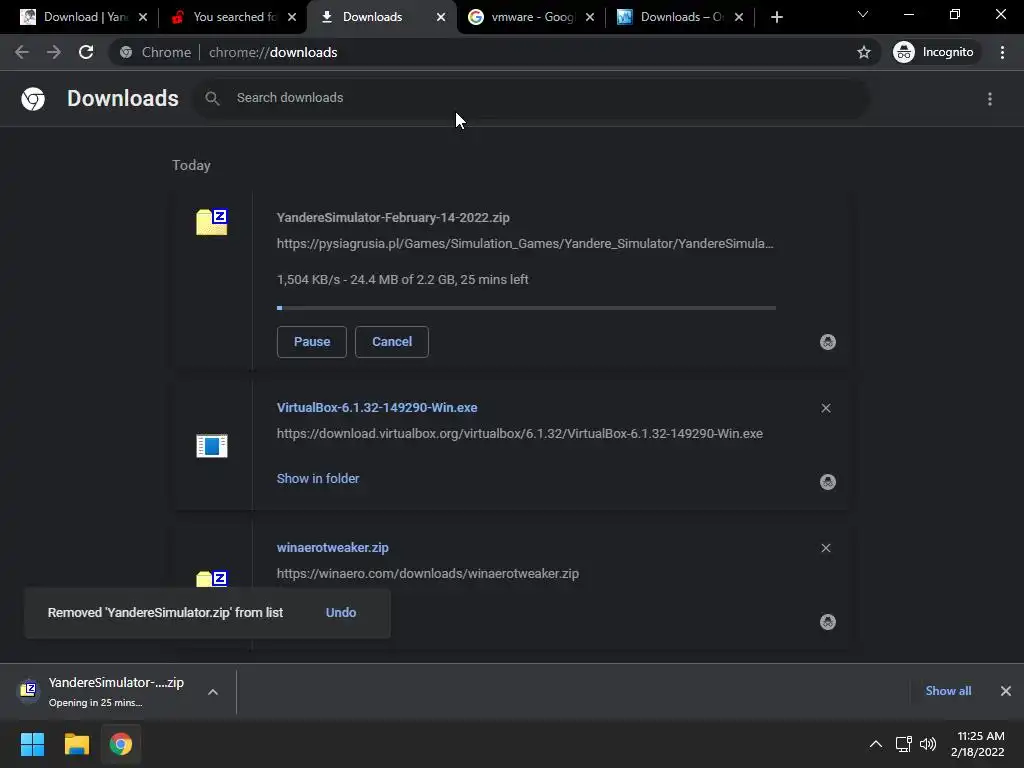Click the Today date heading
The image size is (1024, 768).
[191, 165]
